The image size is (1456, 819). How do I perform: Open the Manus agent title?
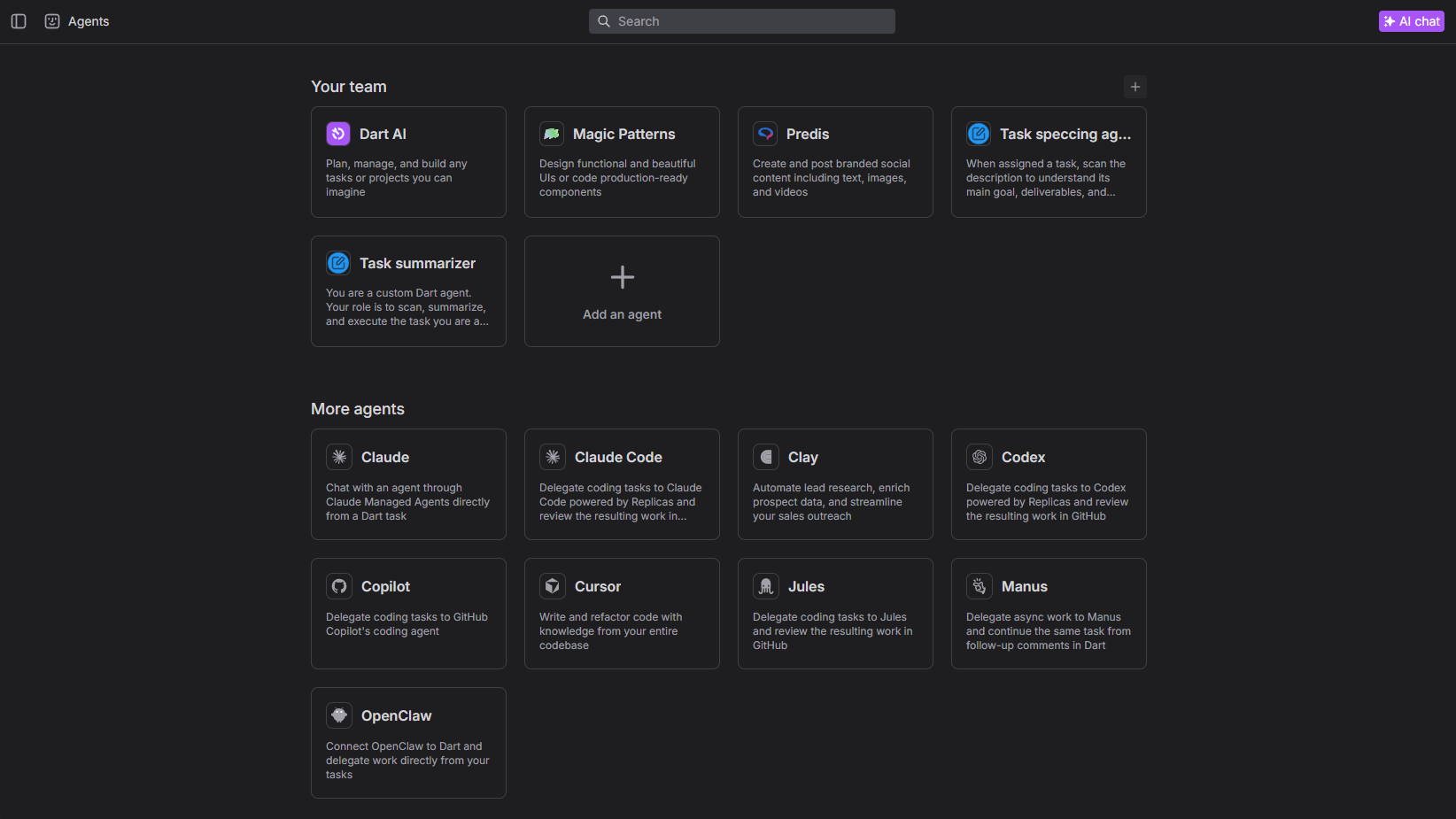(x=1025, y=586)
